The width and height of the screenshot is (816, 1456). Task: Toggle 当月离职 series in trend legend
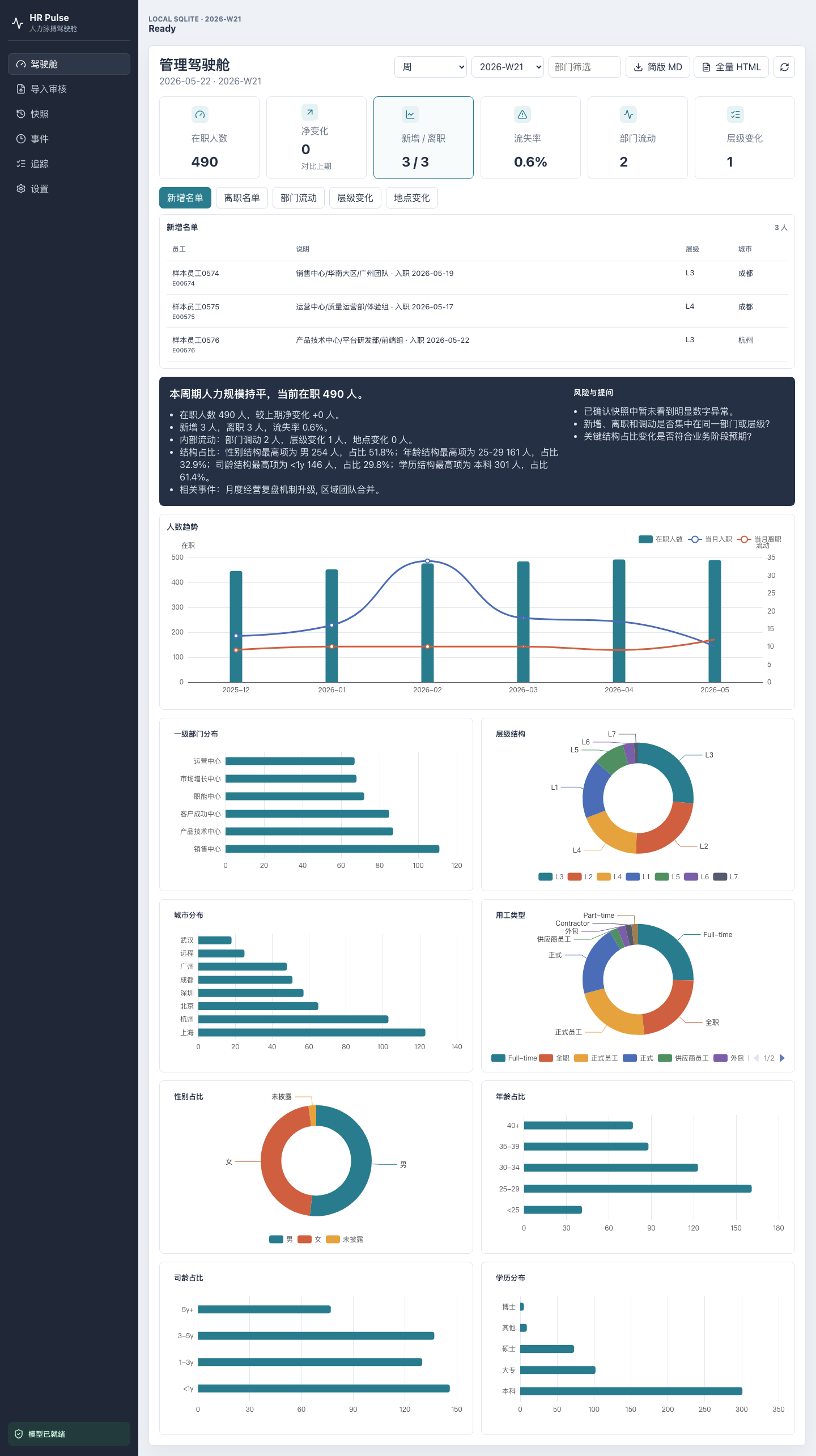coord(760,539)
